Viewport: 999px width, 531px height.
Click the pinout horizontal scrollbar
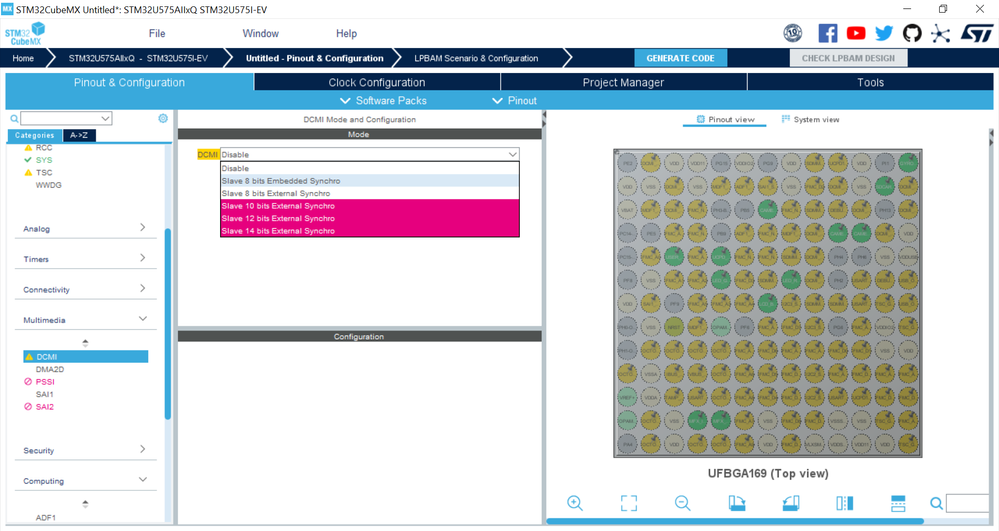pos(735,521)
